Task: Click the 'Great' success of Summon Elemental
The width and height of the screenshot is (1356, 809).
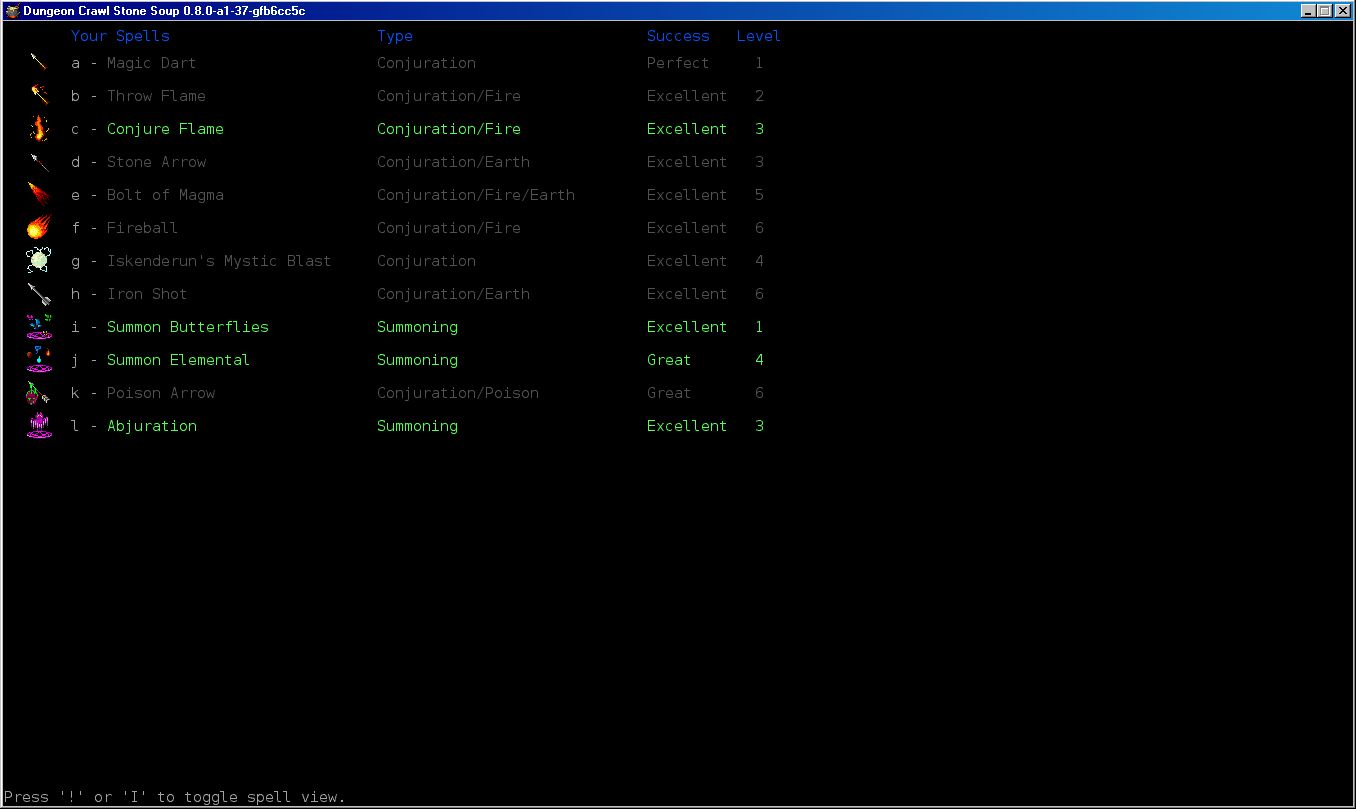Action: pyautogui.click(x=669, y=360)
